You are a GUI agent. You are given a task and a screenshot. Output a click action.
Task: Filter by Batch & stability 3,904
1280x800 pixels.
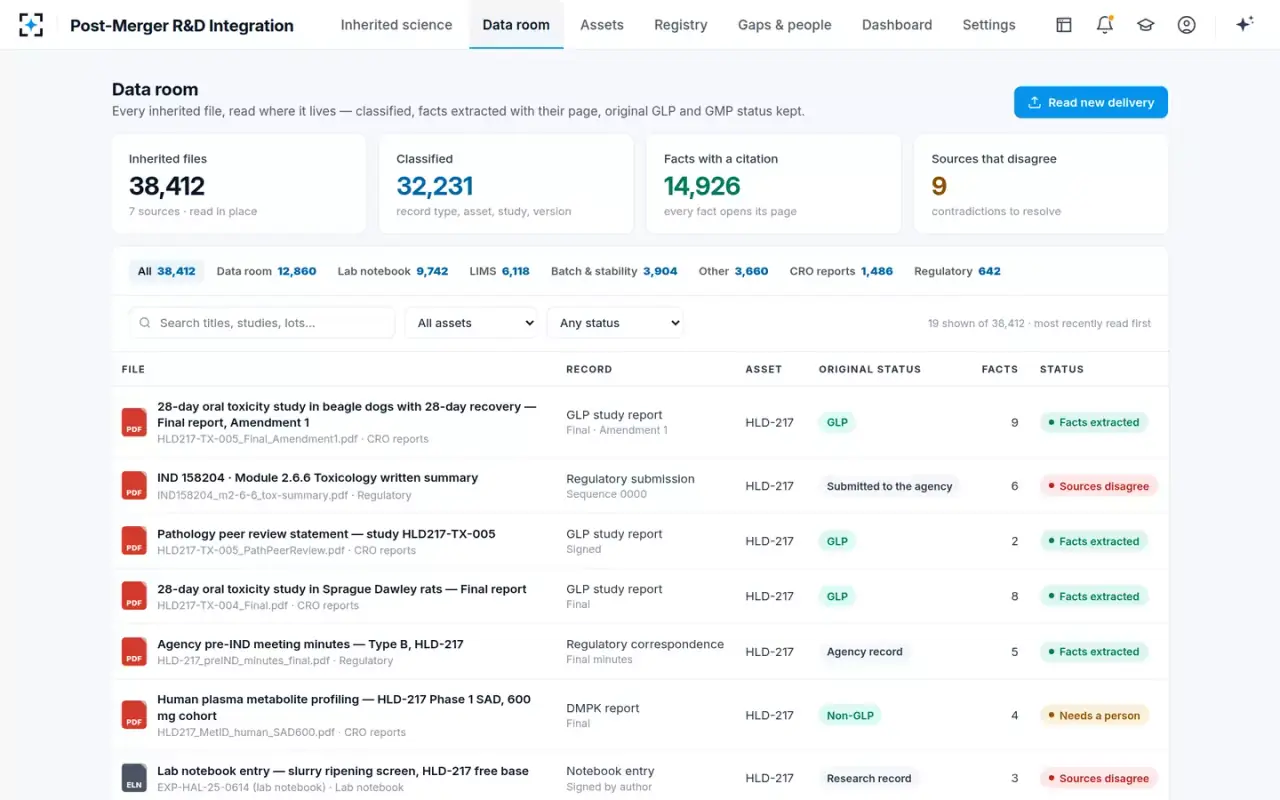pos(614,271)
